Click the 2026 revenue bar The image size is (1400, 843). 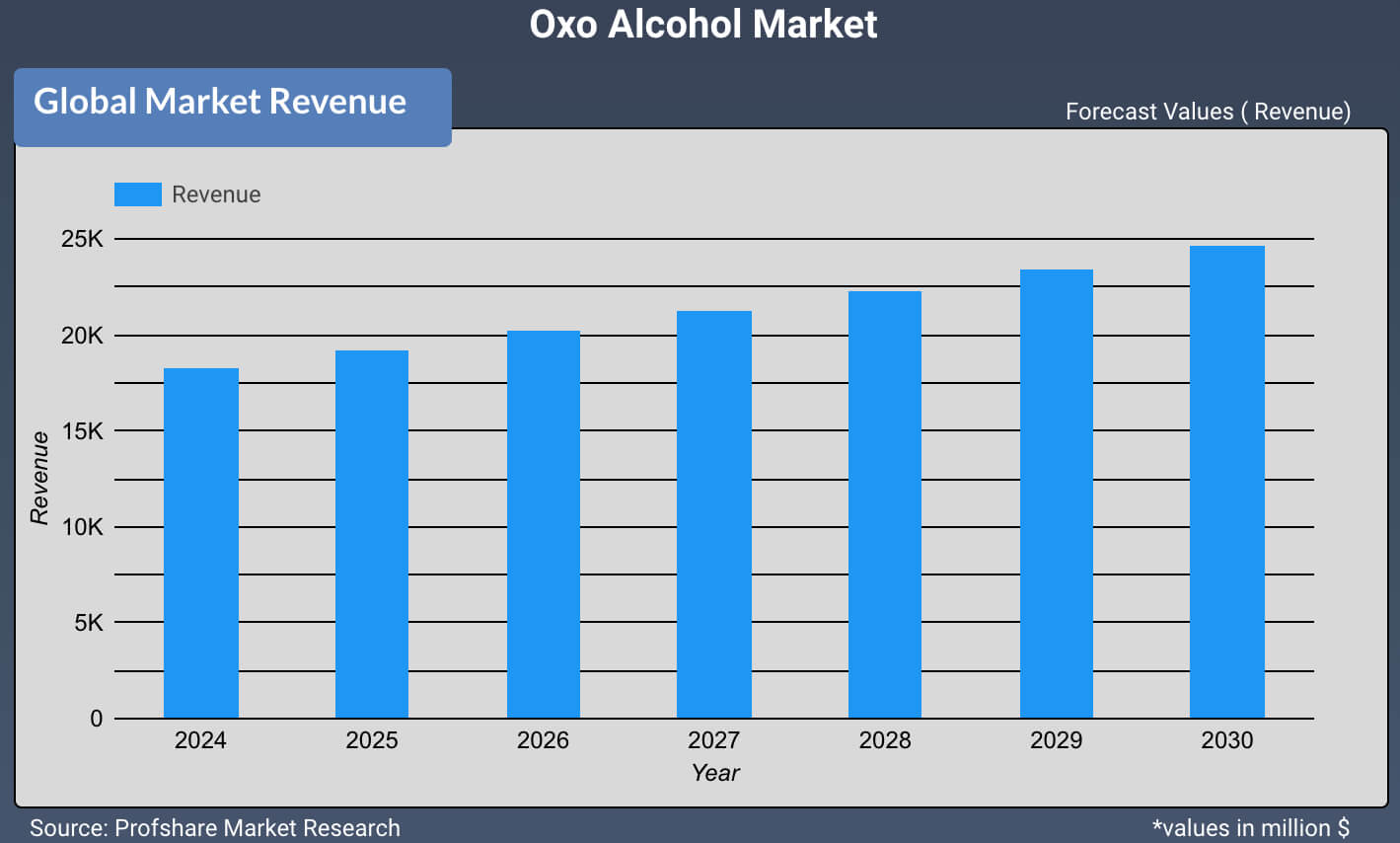tap(543, 524)
